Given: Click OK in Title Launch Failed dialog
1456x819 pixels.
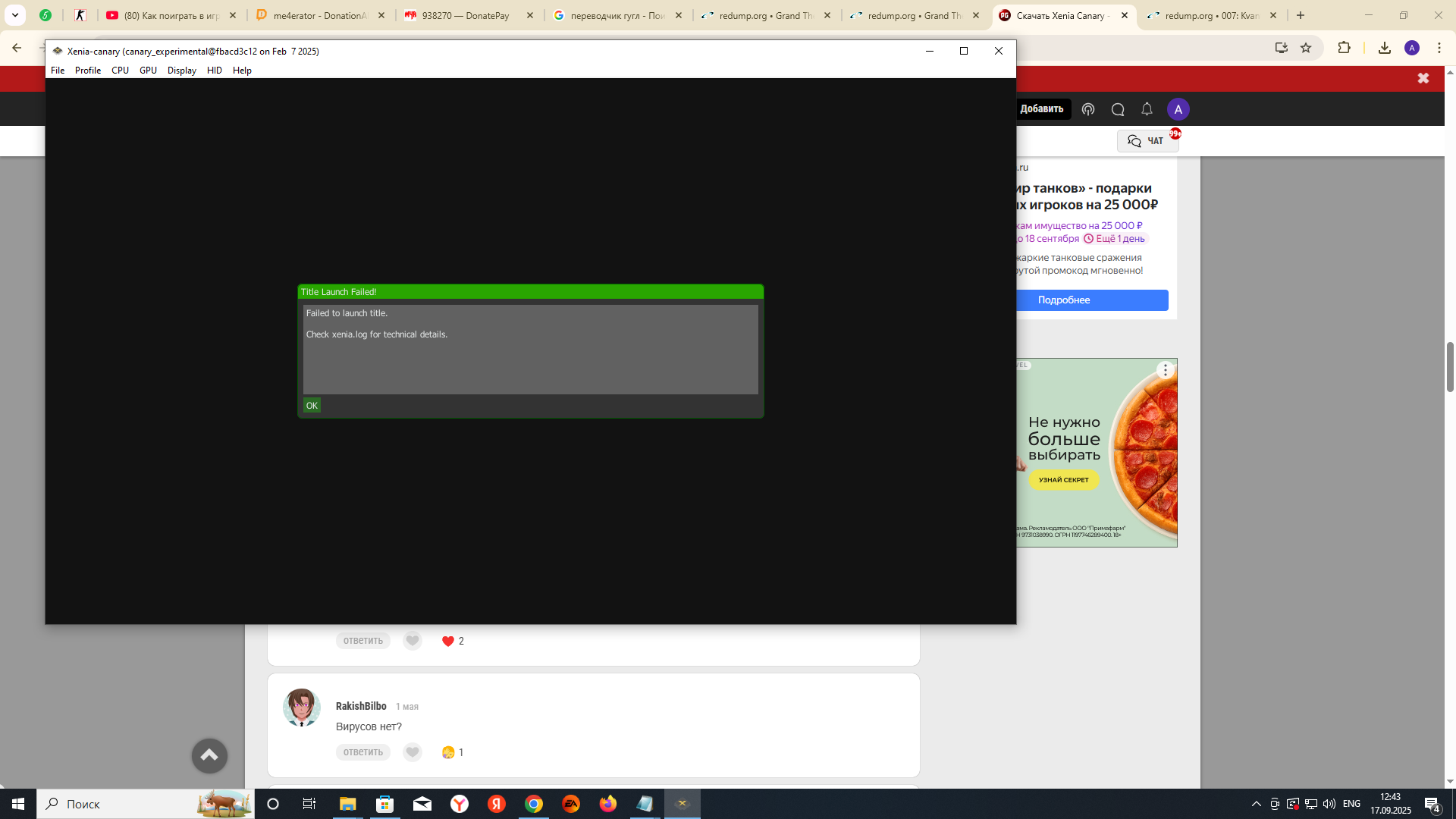Looking at the screenshot, I should (x=312, y=406).
